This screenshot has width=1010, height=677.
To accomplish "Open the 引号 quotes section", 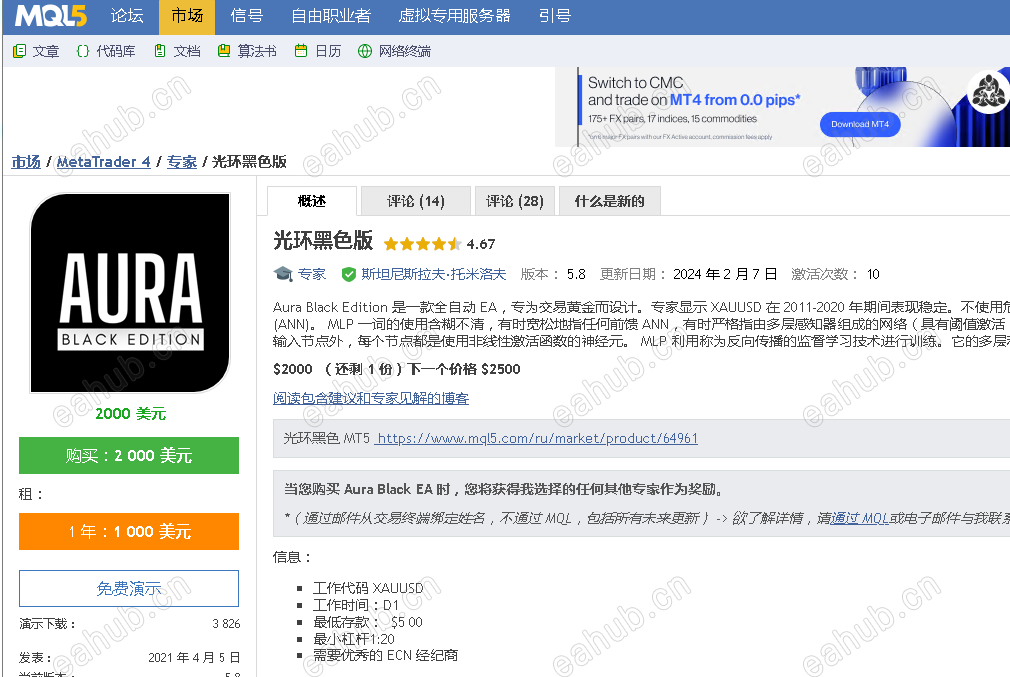I will pyautogui.click(x=555, y=15).
